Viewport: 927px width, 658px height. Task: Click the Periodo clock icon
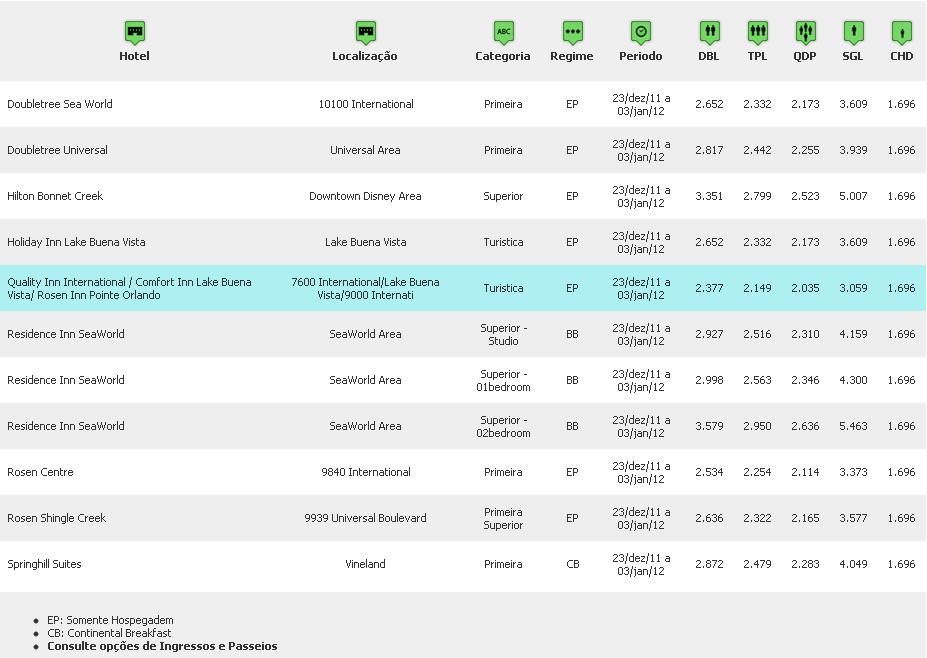(x=641, y=32)
